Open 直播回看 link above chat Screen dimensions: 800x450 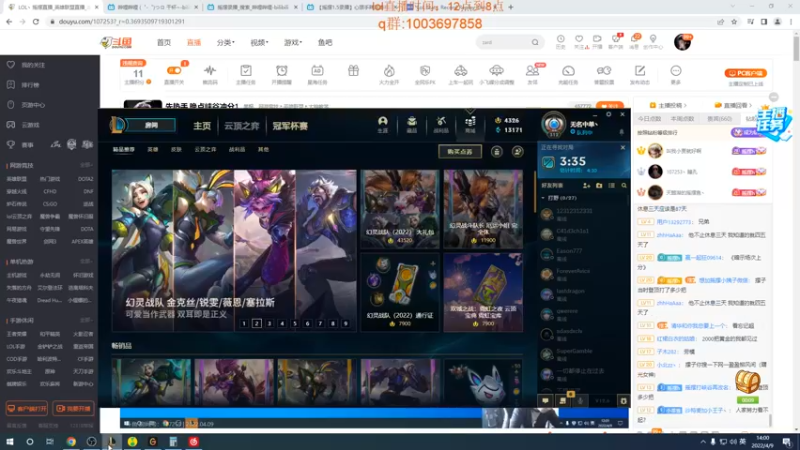point(734,105)
